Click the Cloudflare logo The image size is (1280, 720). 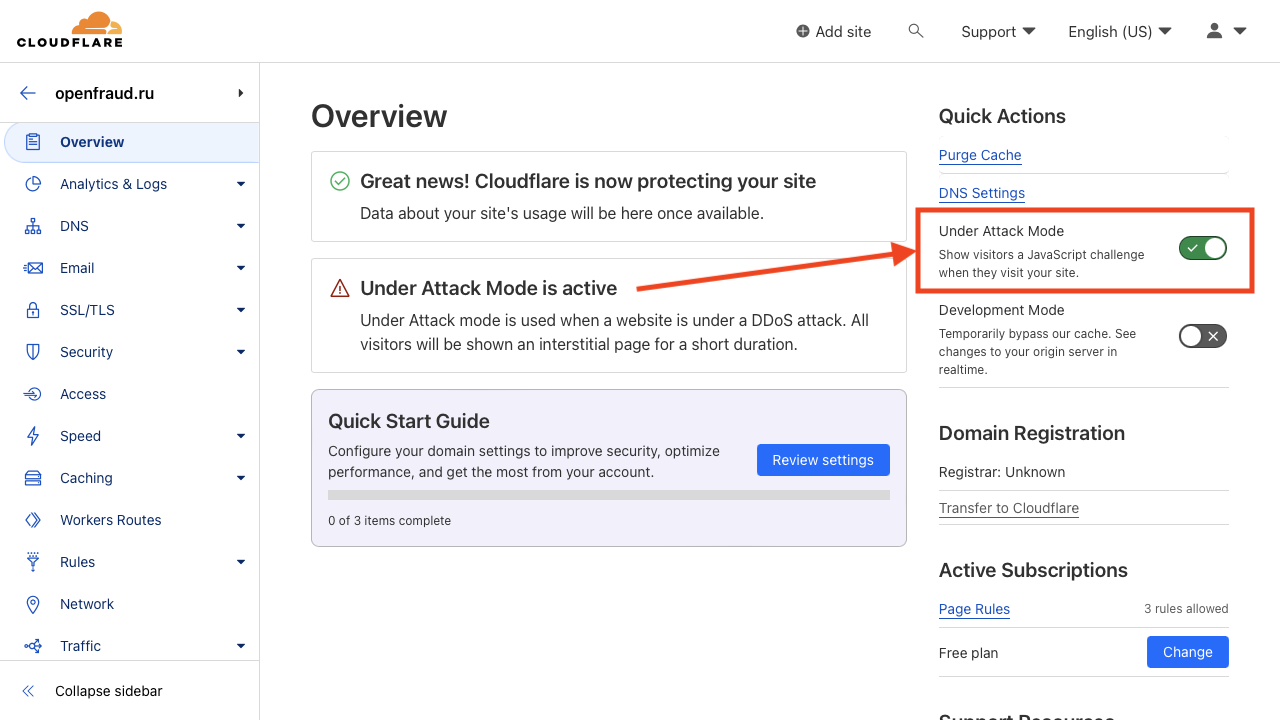point(70,30)
